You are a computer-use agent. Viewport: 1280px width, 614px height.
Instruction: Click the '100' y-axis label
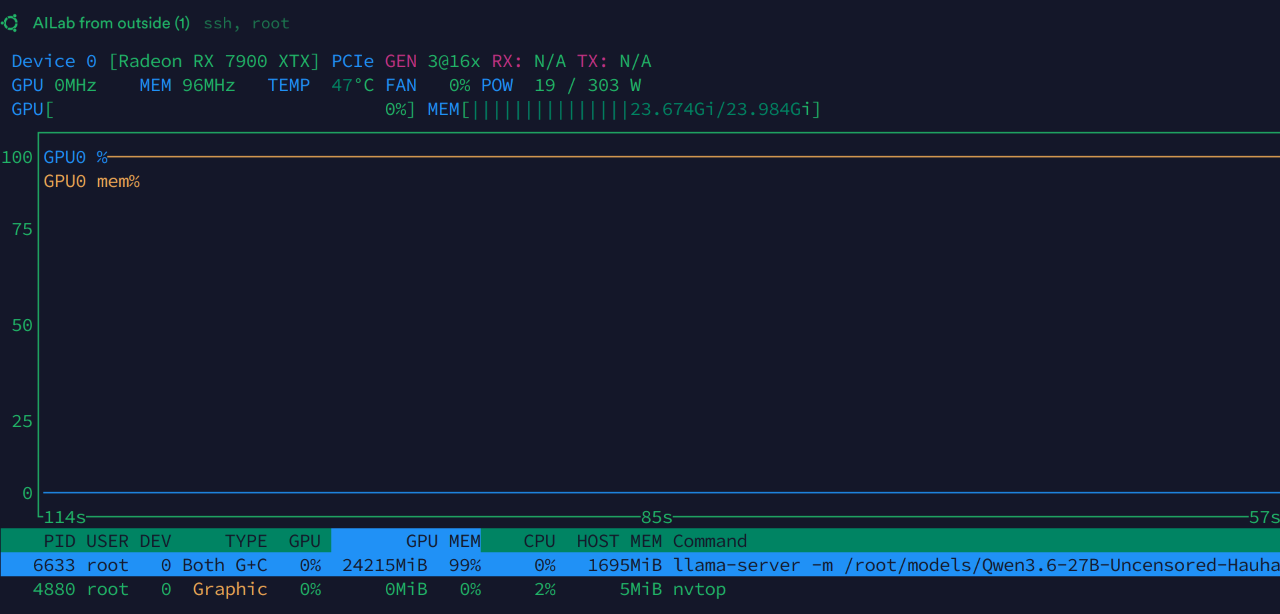pos(17,157)
